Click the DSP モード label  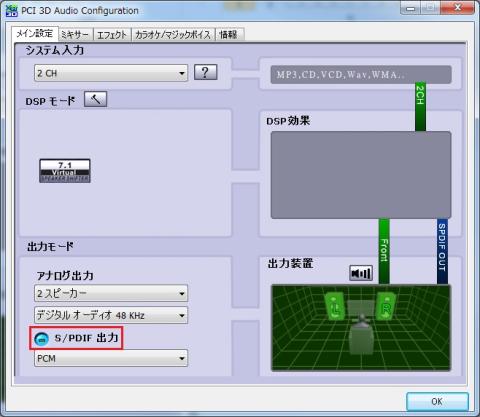(x=50, y=101)
